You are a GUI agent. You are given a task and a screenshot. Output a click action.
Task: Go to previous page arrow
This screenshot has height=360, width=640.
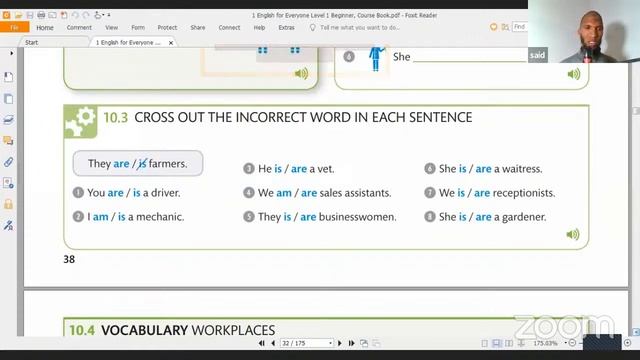point(273,343)
